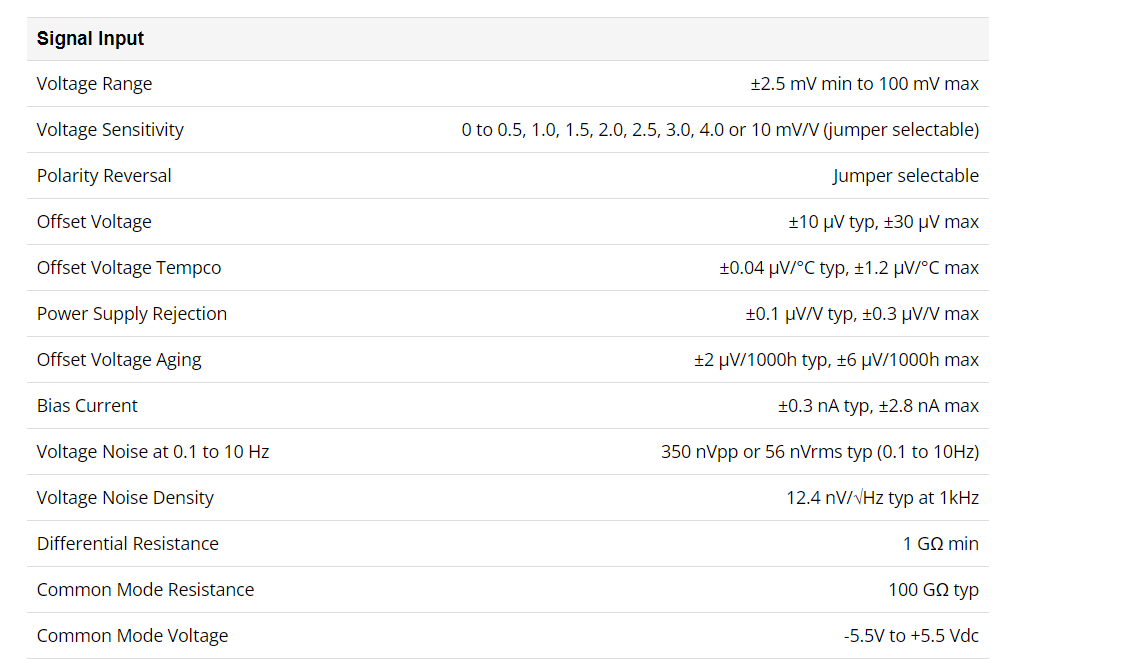Click the jumper selectable mV/V sensitivity value
The image size is (1123, 659).
(x=720, y=130)
